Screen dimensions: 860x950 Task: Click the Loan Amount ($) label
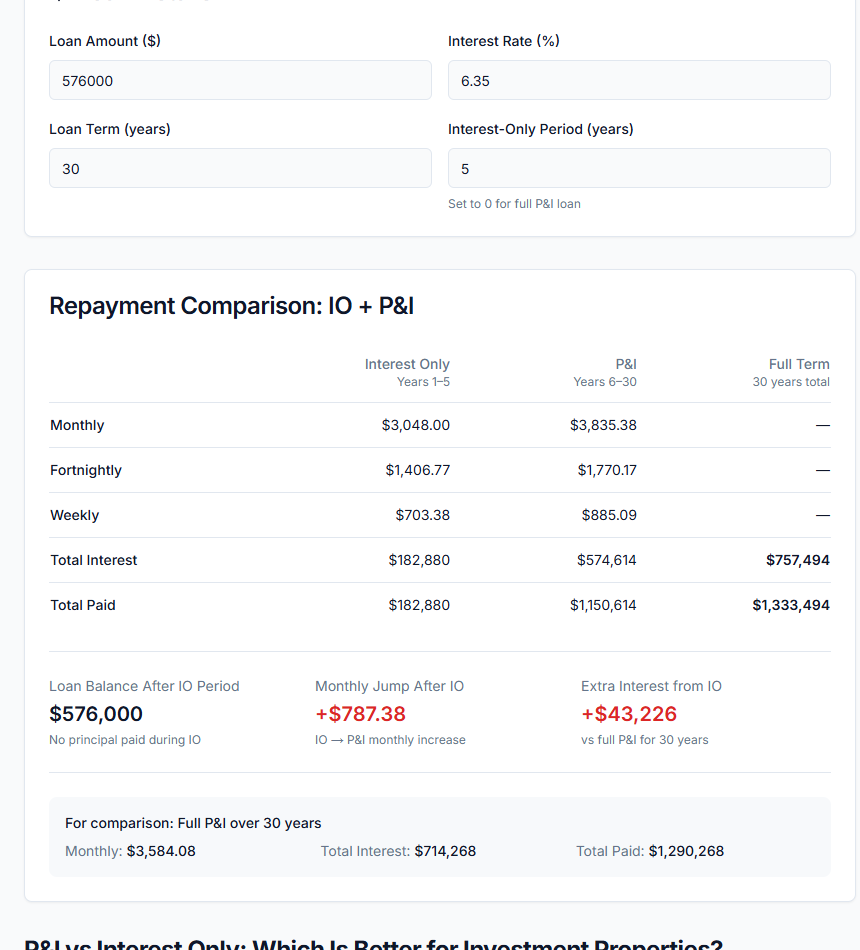[105, 41]
